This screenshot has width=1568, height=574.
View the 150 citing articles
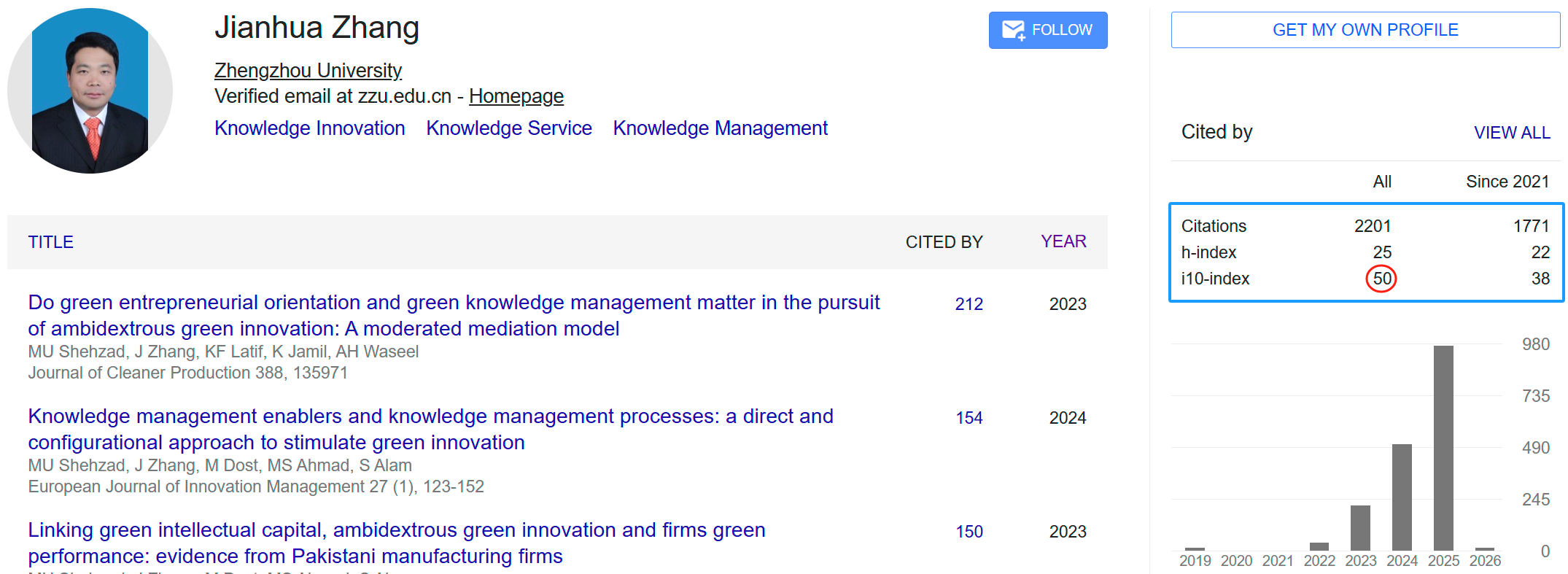pos(969,532)
